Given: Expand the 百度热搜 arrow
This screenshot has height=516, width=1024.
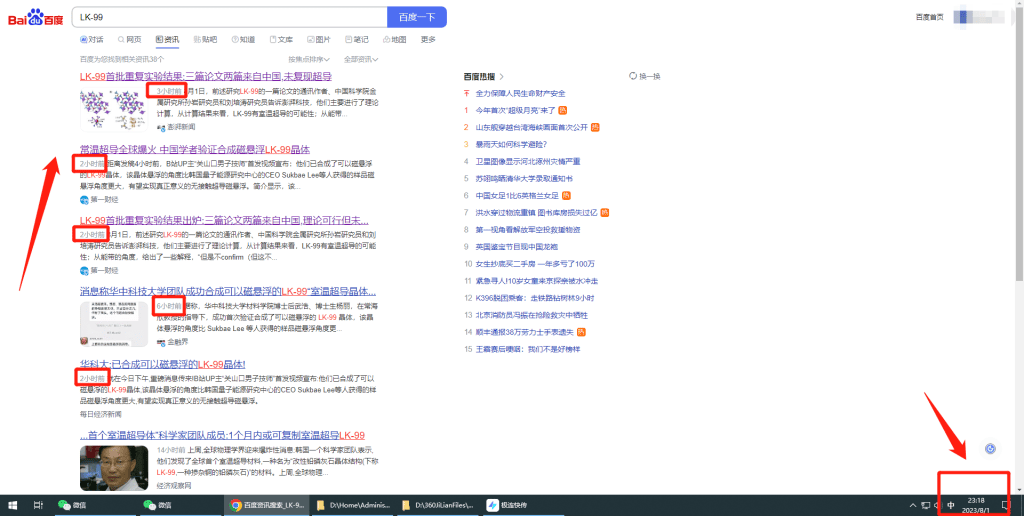Looking at the screenshot, I should click(x=502, y=76).
